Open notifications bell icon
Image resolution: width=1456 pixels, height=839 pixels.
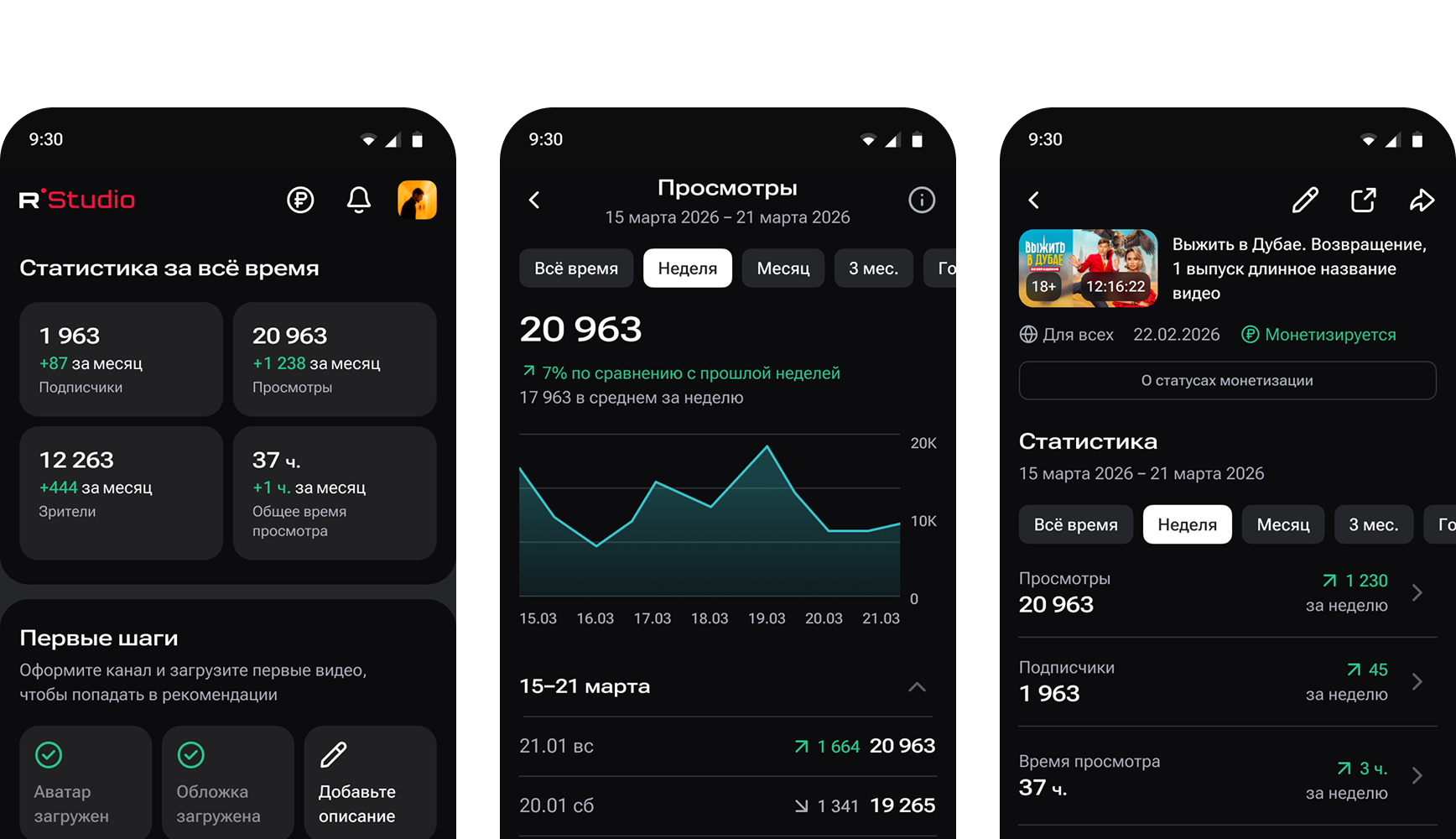(x=359, y=200)
